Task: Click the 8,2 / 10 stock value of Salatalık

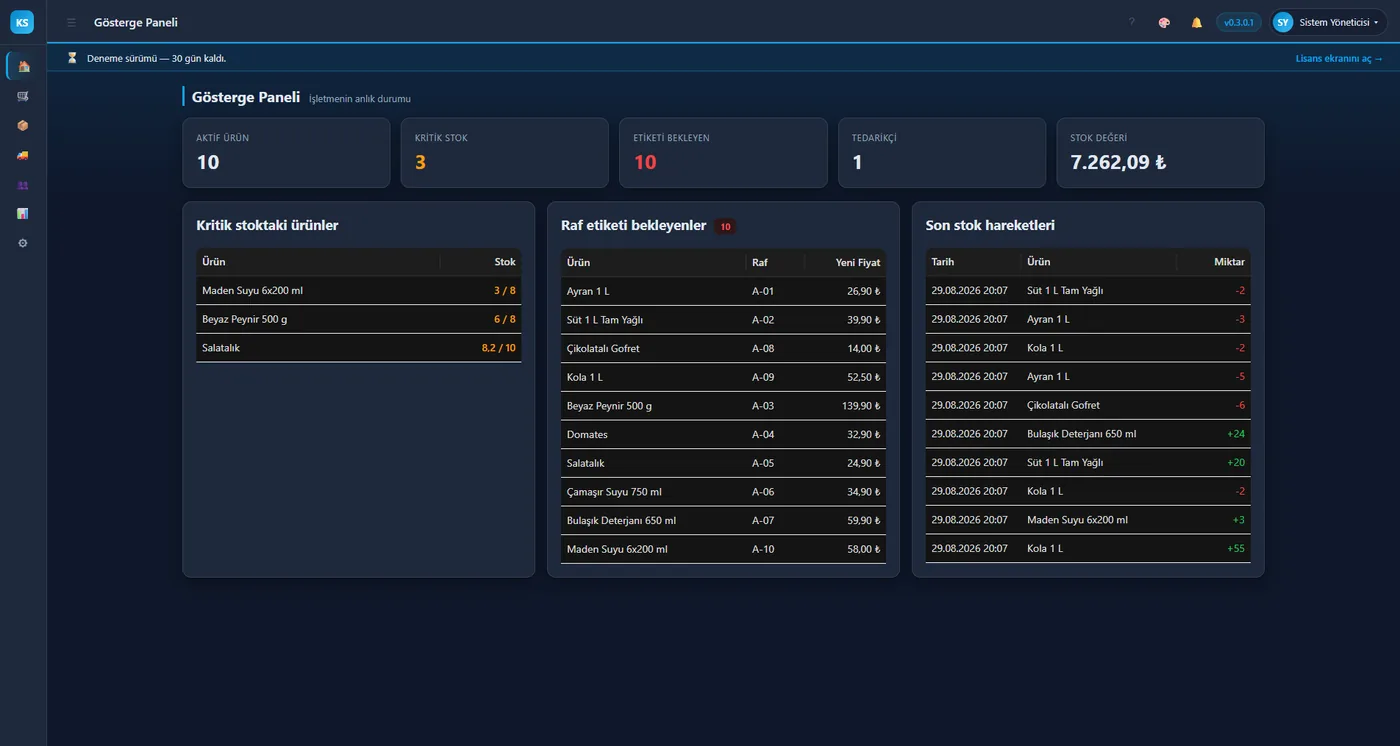Action: coord(498,348)
